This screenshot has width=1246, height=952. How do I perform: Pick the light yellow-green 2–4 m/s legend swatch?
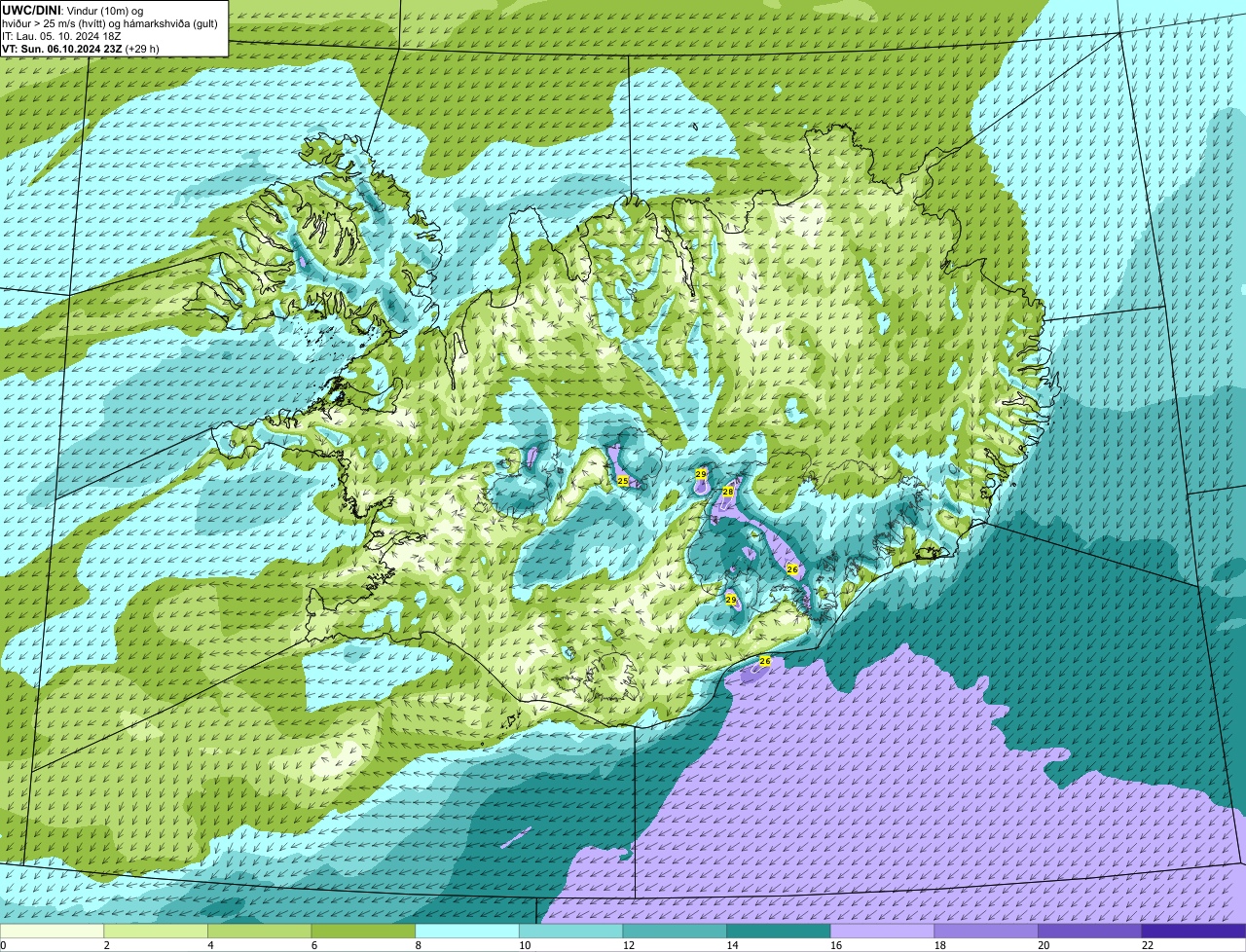[x=156, y=931]
